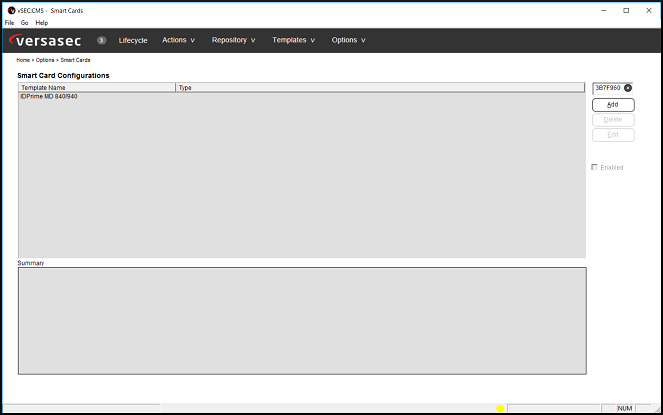Toggle the Enabled checkbox
The width and height of the screenshot is (663, 415).
pos(594,167)
